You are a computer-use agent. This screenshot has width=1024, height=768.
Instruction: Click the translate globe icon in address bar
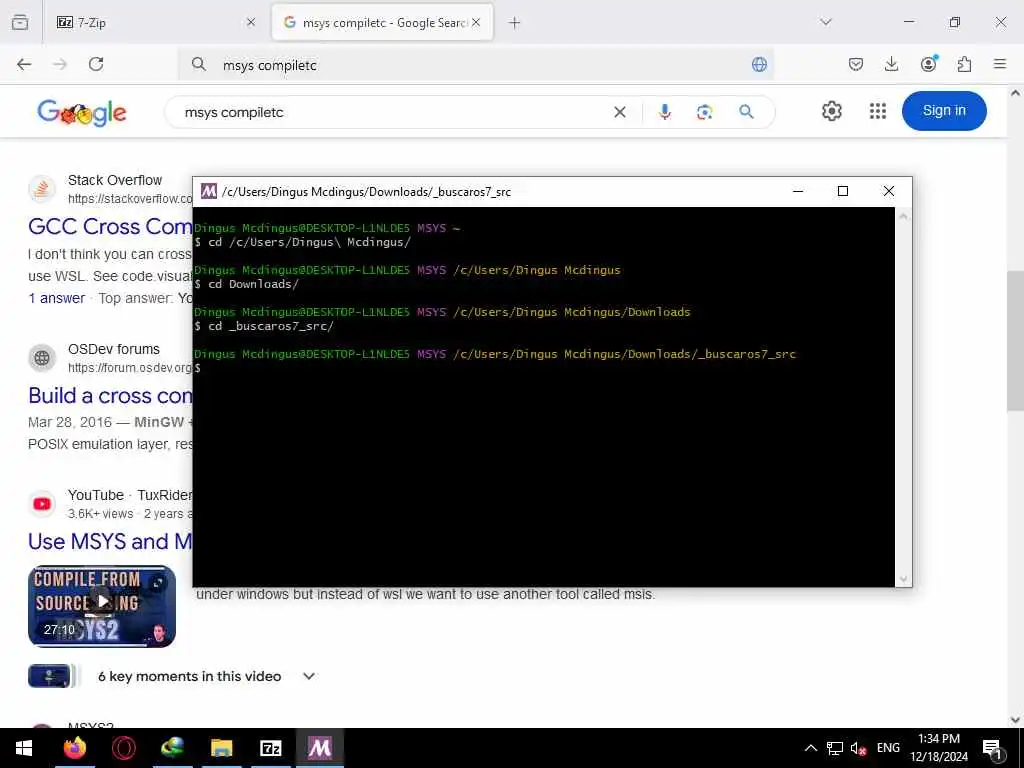759,64
